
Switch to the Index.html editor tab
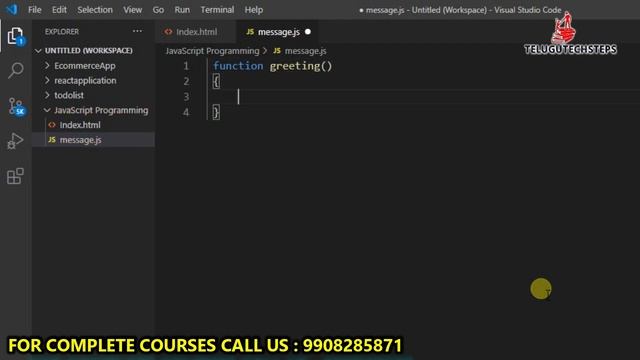(196, 32)
